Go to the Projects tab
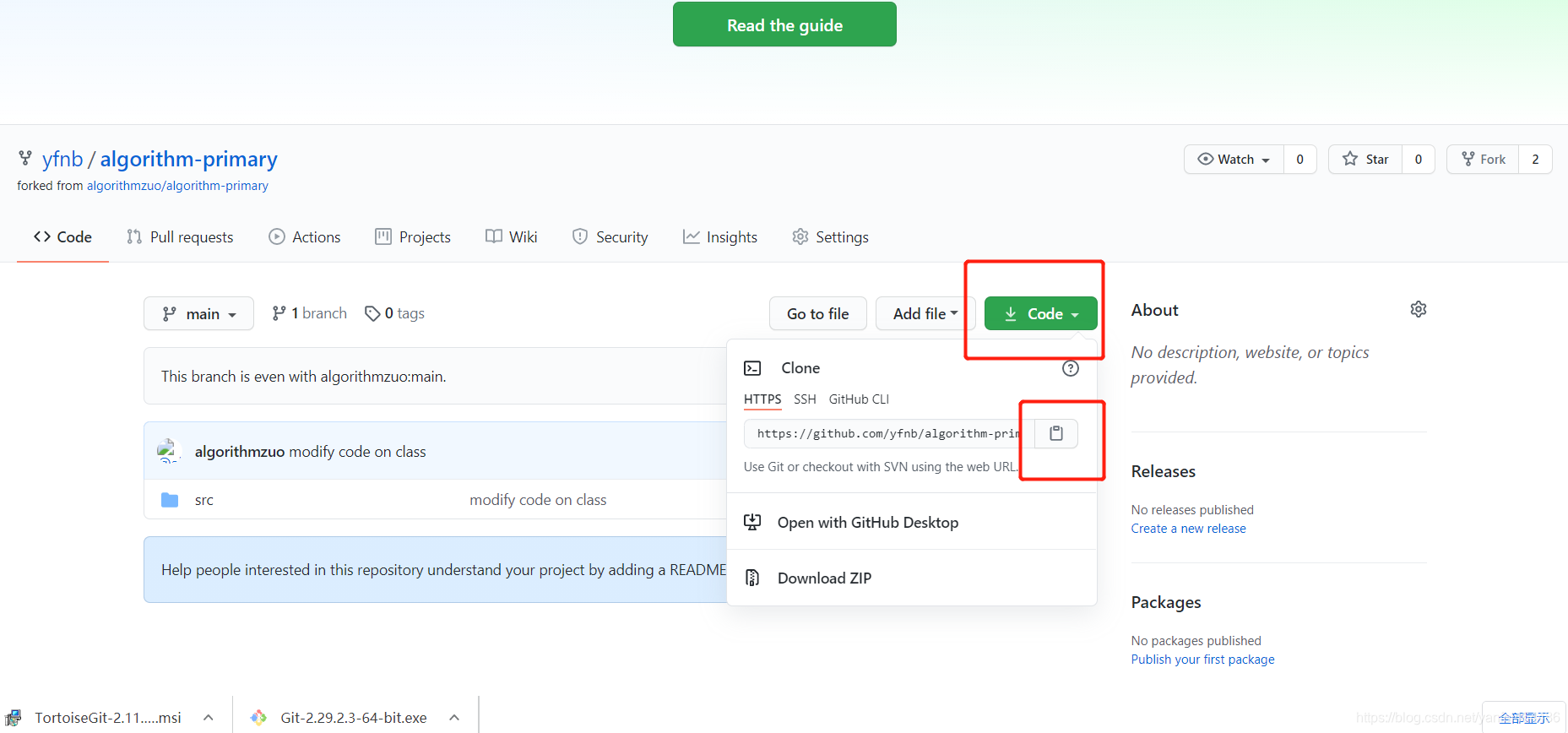 click(413, 237)
